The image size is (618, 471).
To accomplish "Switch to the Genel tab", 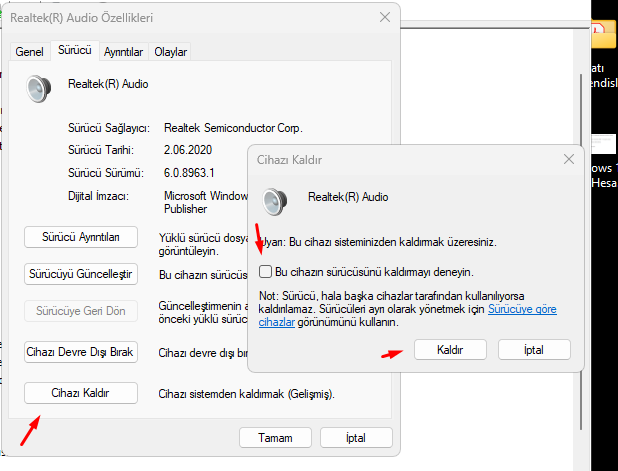I will point(30,52).
